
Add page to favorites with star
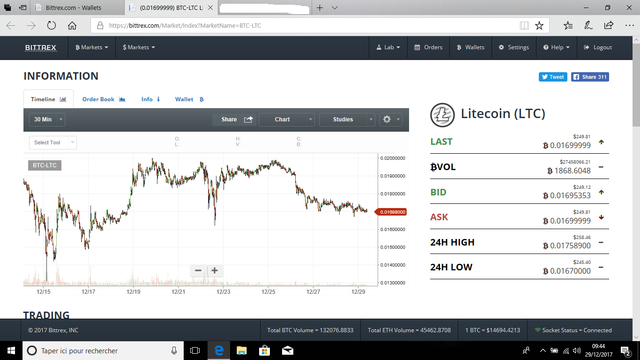click(539, 25)
